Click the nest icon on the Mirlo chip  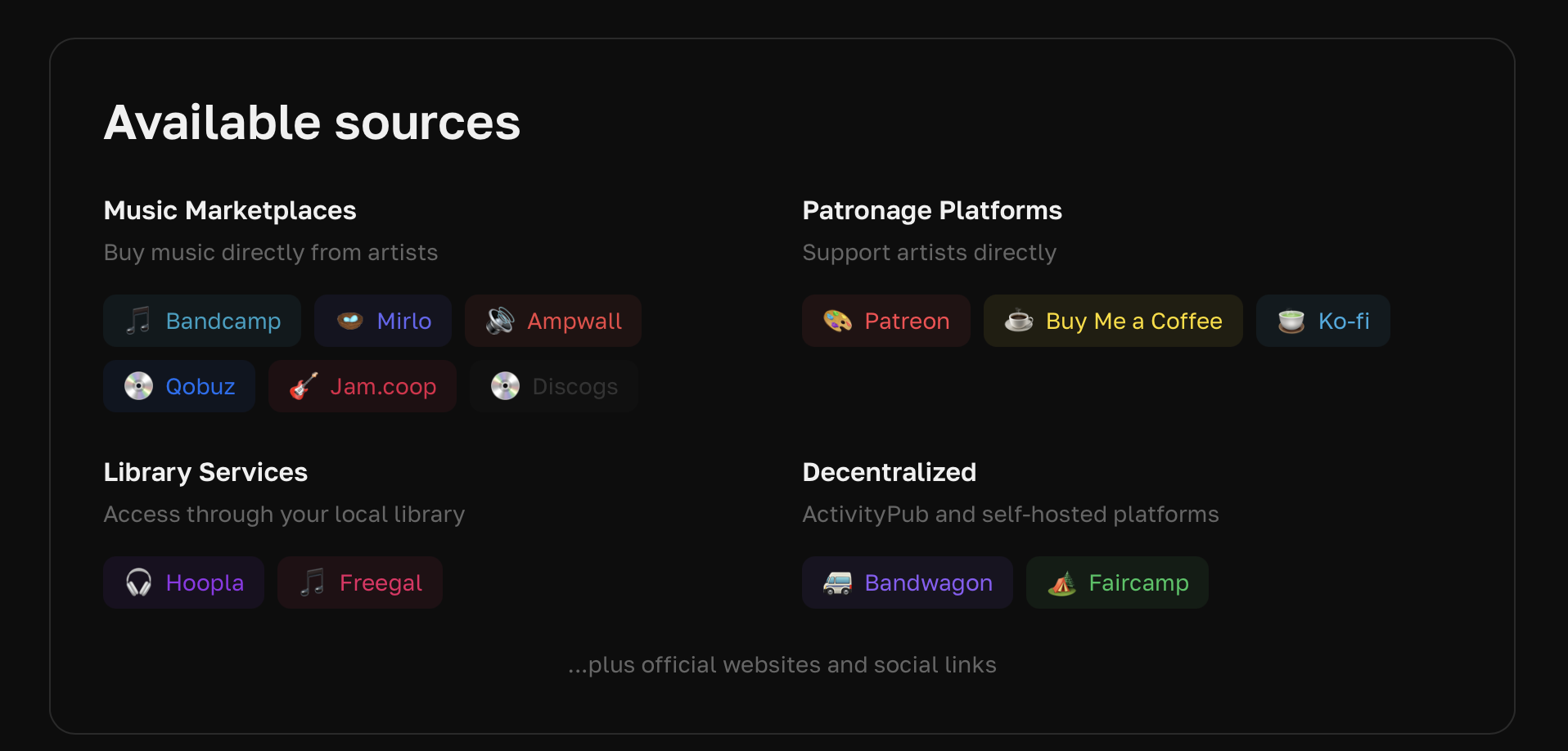(x=349, y=321)
